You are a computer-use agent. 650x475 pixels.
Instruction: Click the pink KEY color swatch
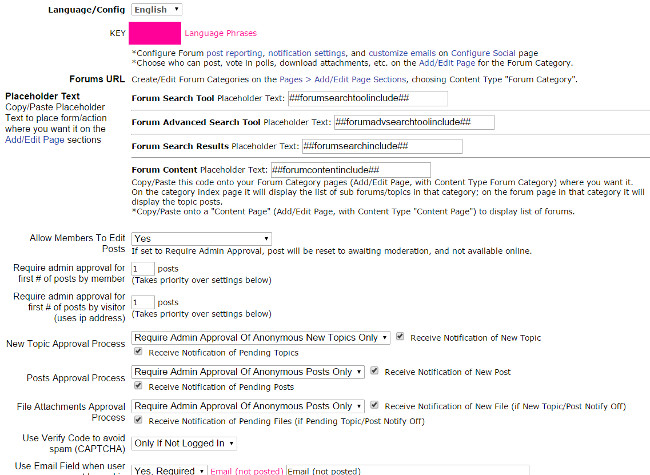(x=148, y=32)
